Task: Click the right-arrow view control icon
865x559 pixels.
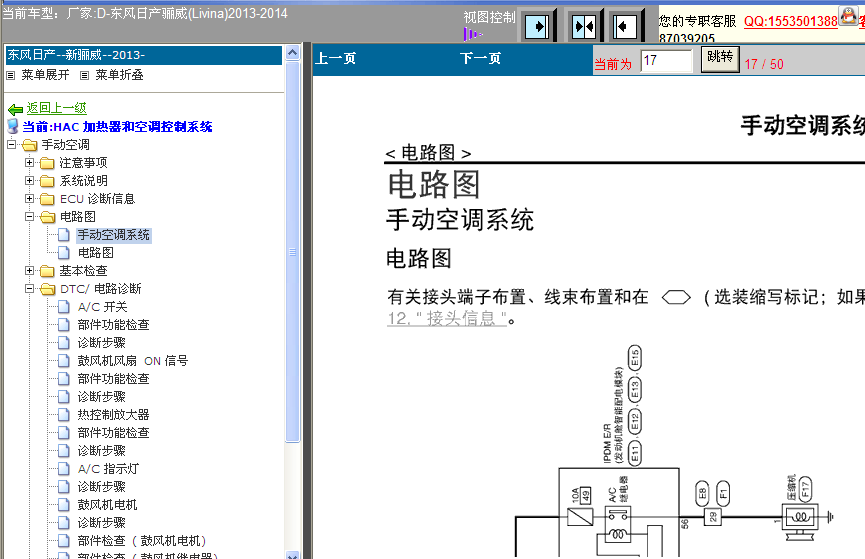Action: (x=537, y=26)
